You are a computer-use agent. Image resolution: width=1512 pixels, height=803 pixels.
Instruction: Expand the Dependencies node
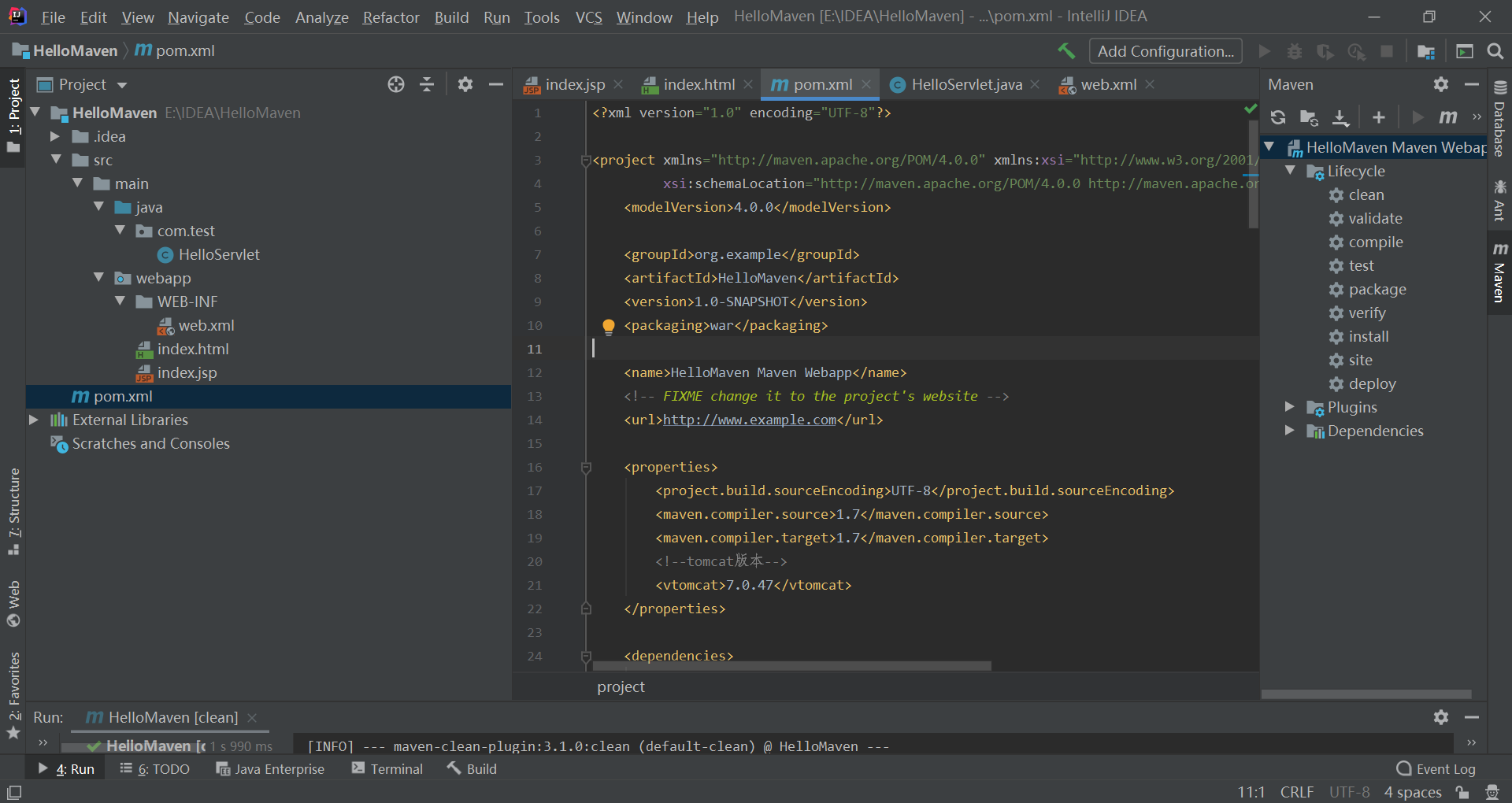[x=1289, y=431]
